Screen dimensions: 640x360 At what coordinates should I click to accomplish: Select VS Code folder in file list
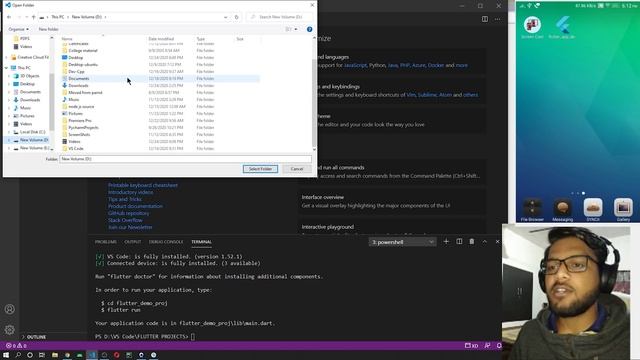tap(160, 149)
